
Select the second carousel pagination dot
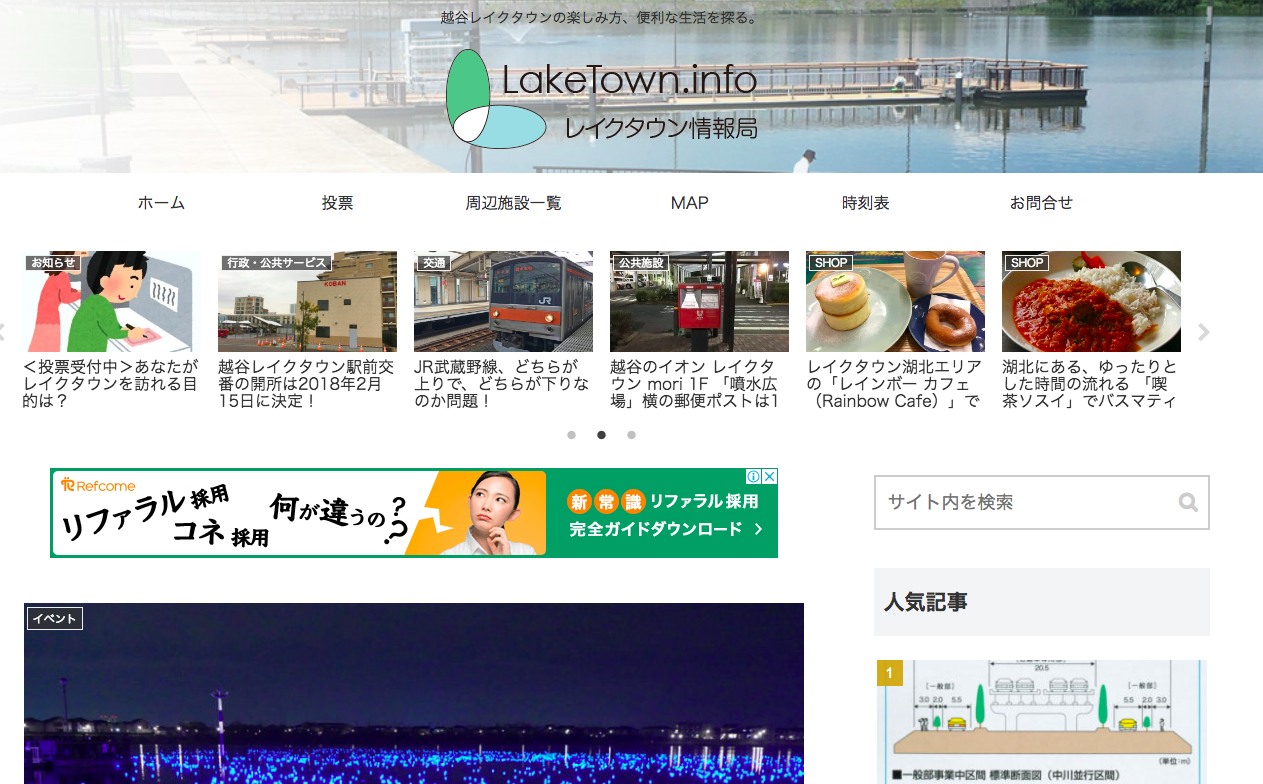601,435
